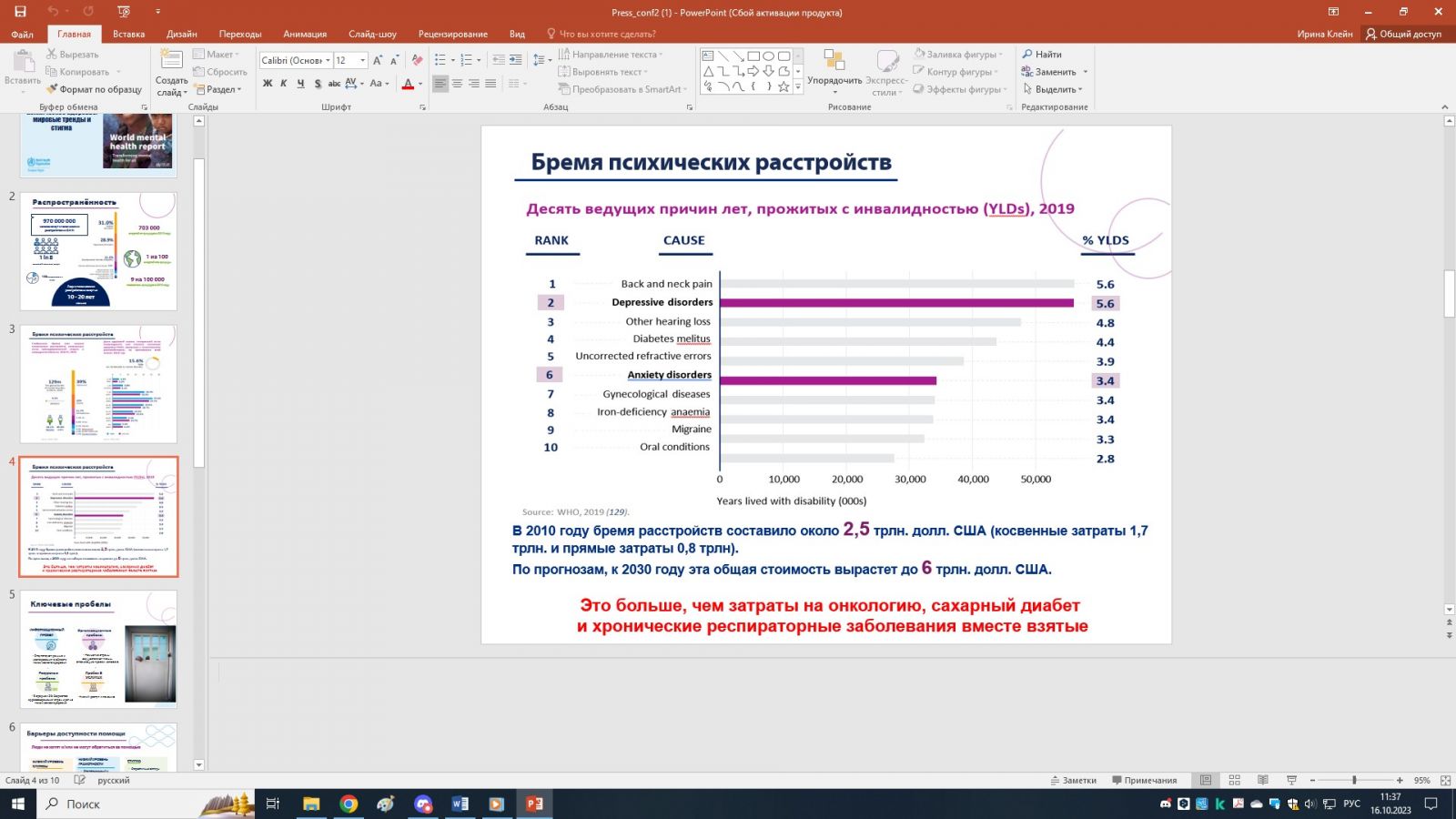
Task: Click the undo arrow in the quick access toolbar
Action: 53,12
